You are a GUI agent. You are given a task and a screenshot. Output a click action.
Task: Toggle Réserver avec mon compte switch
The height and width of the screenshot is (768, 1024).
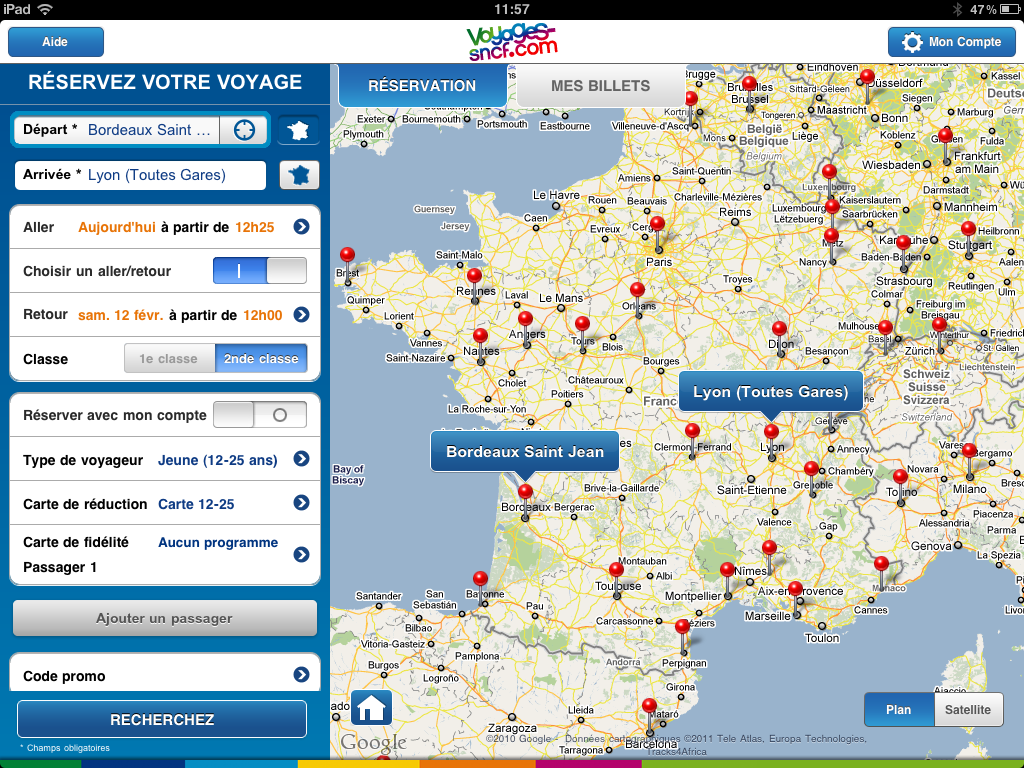click(x=260, y=415)
